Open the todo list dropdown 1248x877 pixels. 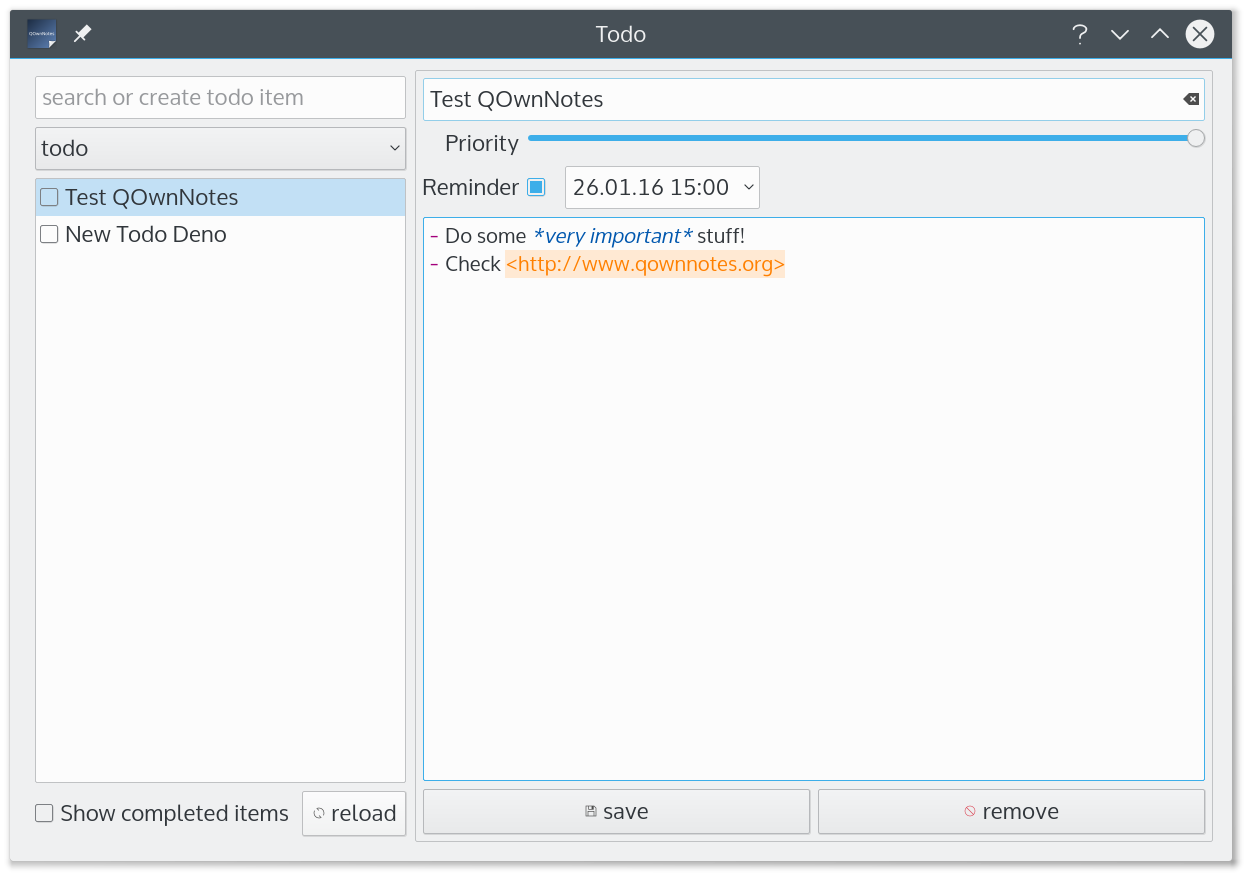(x=220, y=148)
